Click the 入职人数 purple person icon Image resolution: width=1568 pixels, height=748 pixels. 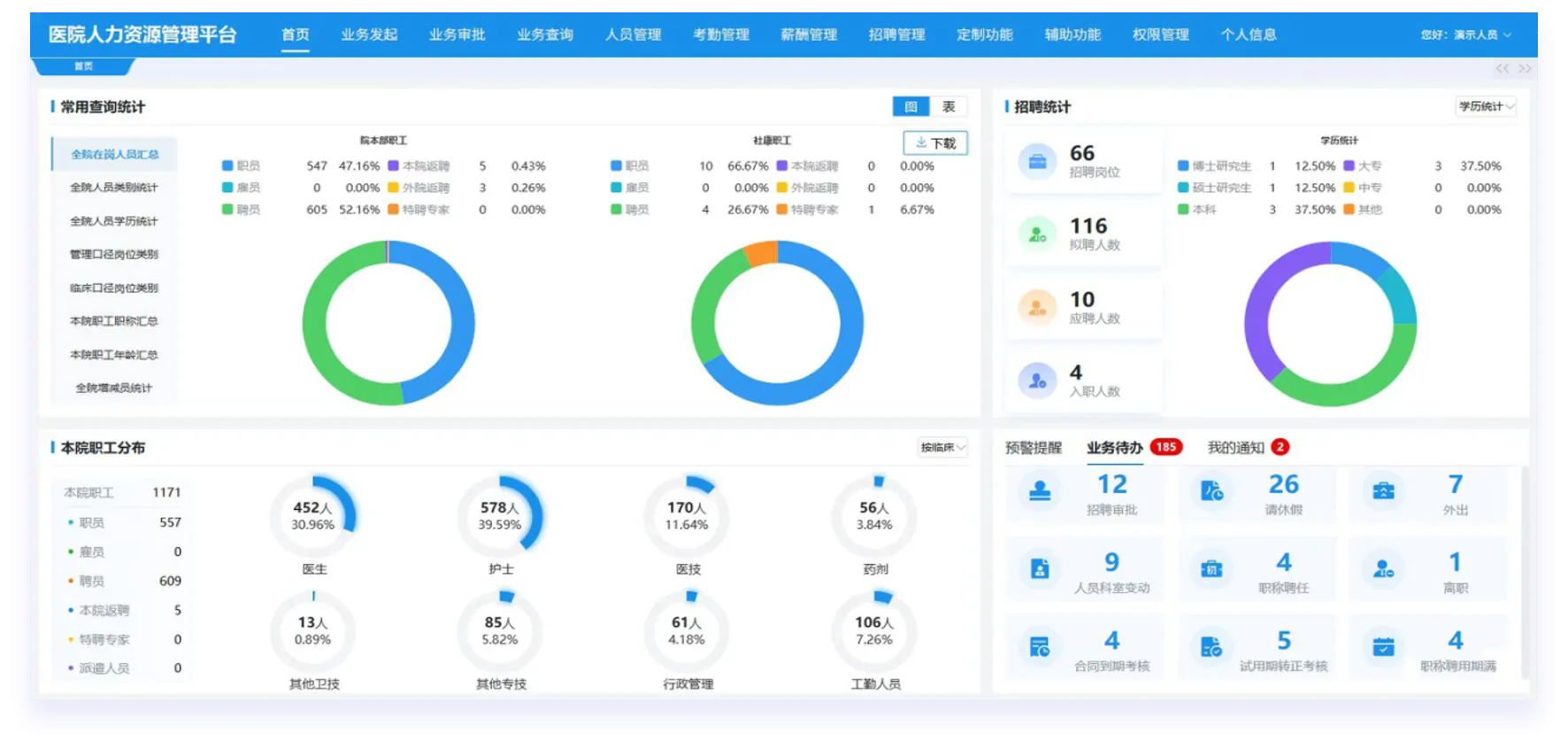[x=1037, y=381]
